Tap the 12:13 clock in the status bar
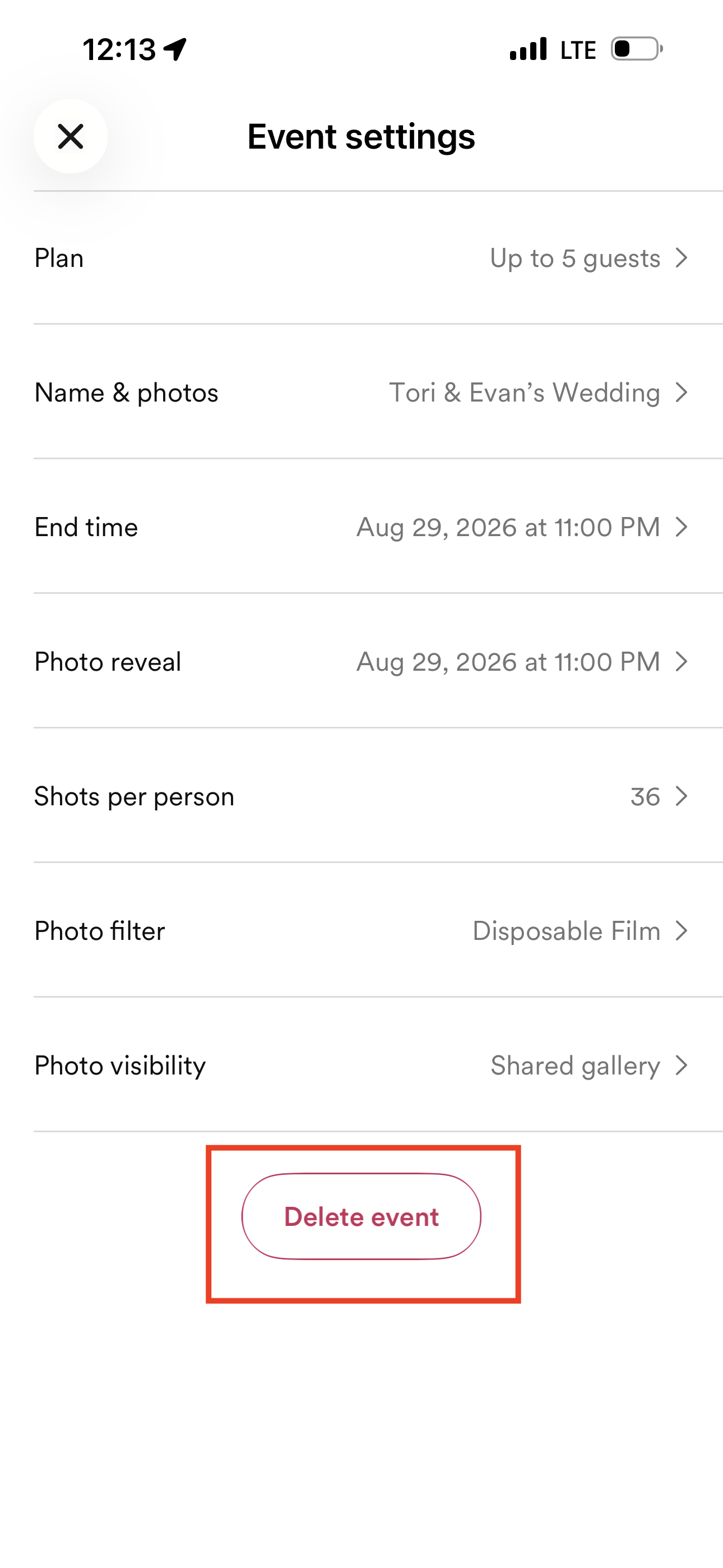This screenshot has height=1568, width=723. tap(119, 49)
